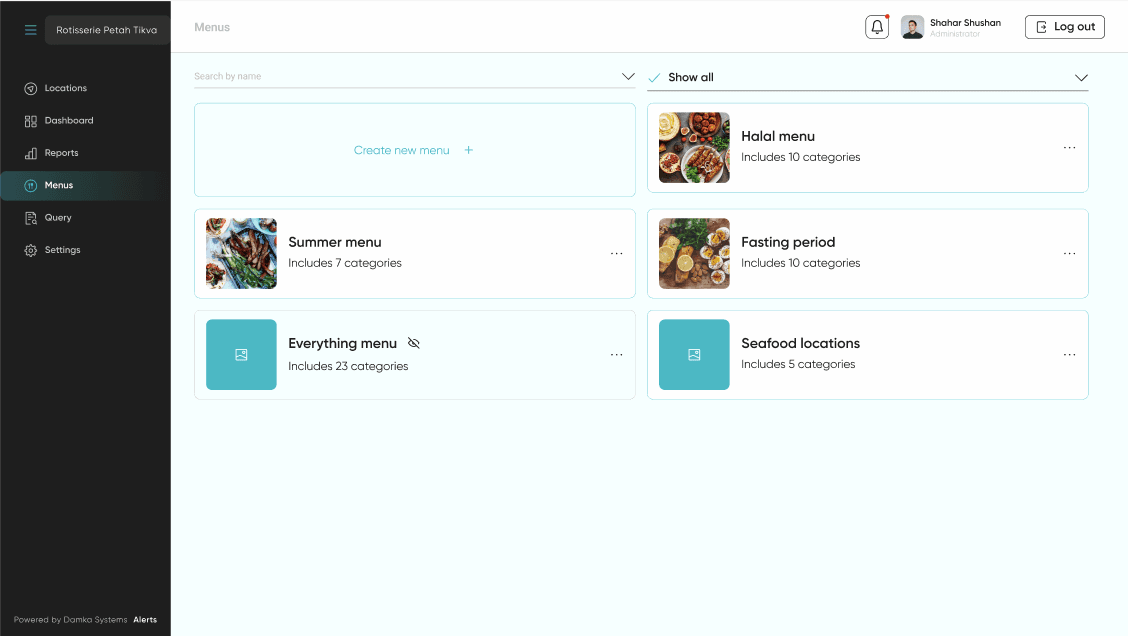1128x636 pixels.
Task: Click 'Includes 5 categories' text
Action: [x=799, y=364]
